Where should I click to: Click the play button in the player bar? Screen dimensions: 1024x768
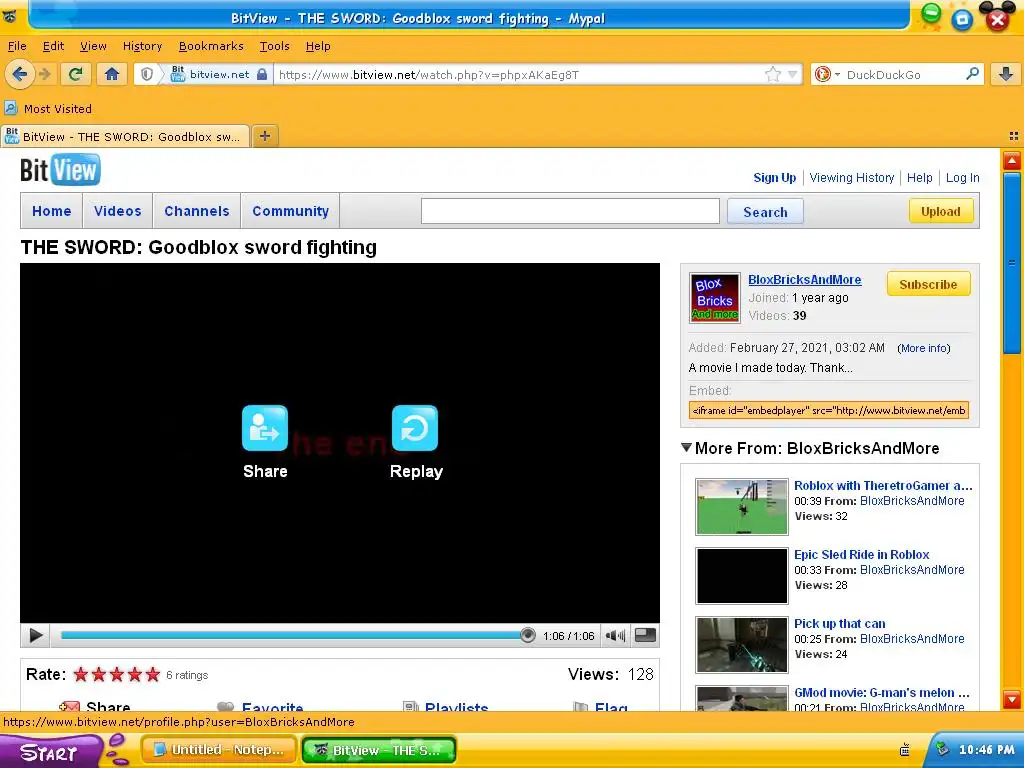36,635
